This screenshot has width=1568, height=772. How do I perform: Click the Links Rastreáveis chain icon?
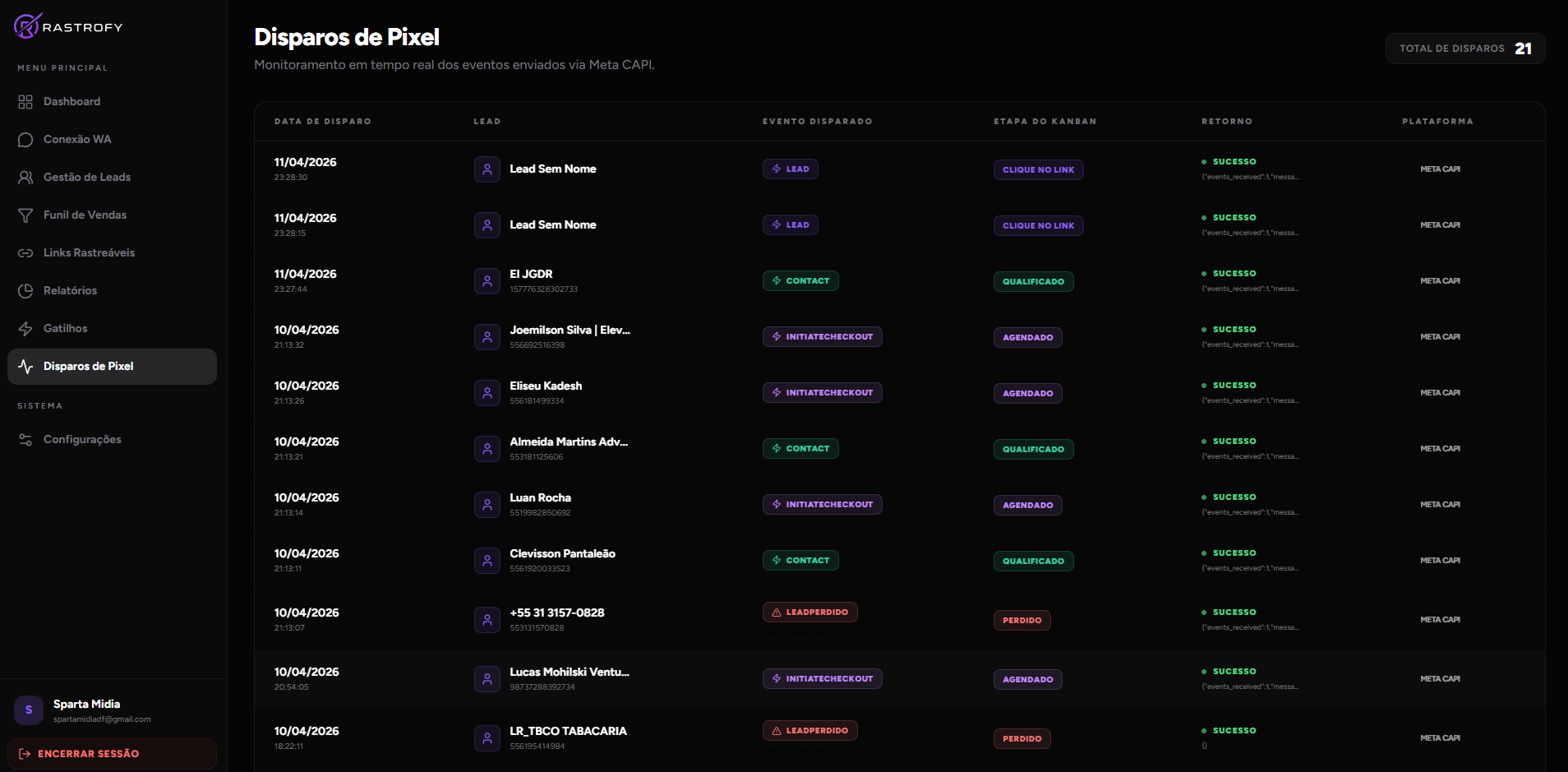point(25,253)
